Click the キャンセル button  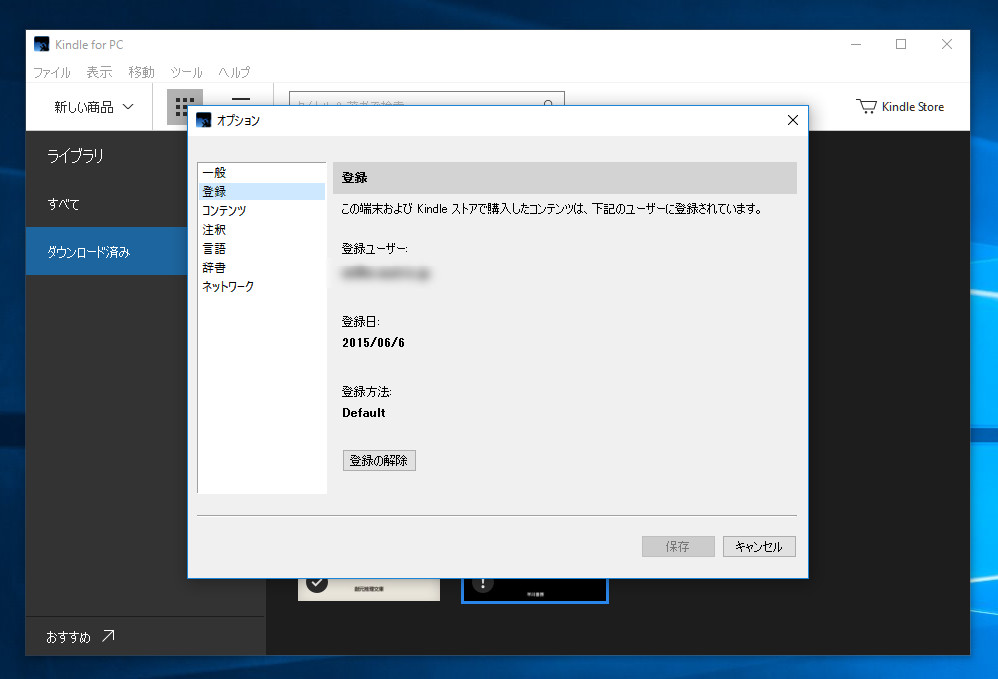point(759,547)
